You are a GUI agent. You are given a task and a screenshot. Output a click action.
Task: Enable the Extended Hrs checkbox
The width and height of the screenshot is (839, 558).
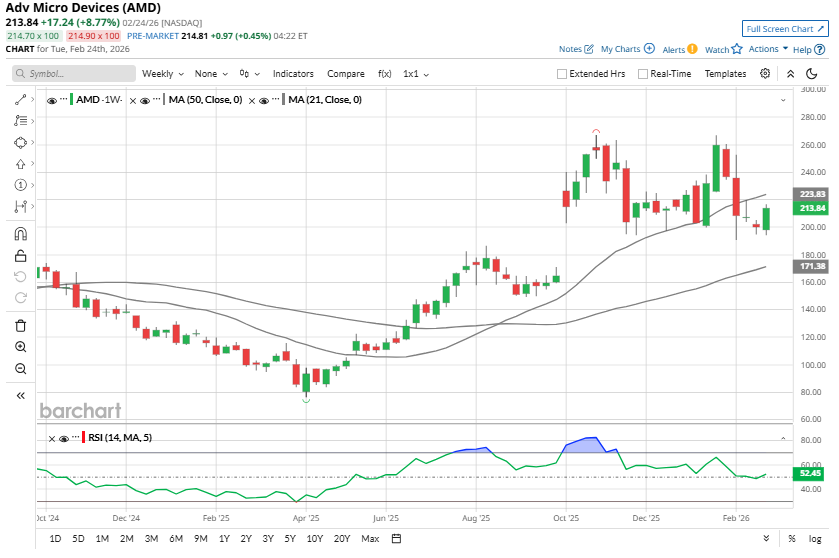(562, 74)
